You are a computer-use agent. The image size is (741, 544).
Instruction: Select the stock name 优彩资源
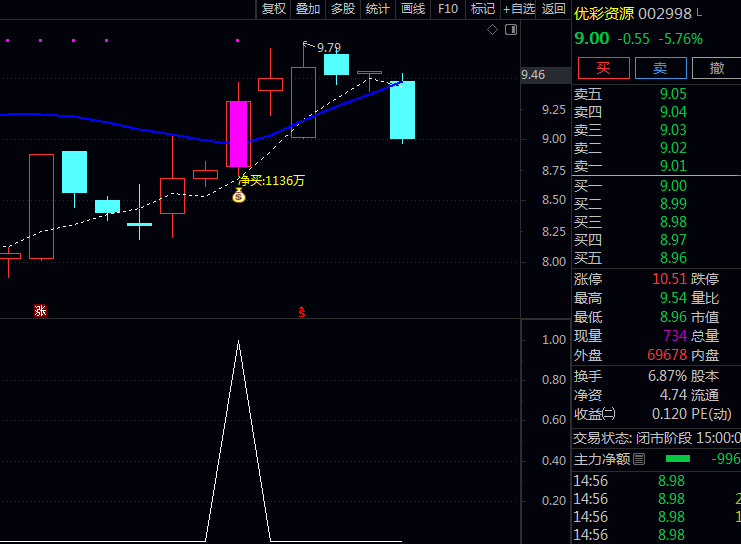(603, 14)
